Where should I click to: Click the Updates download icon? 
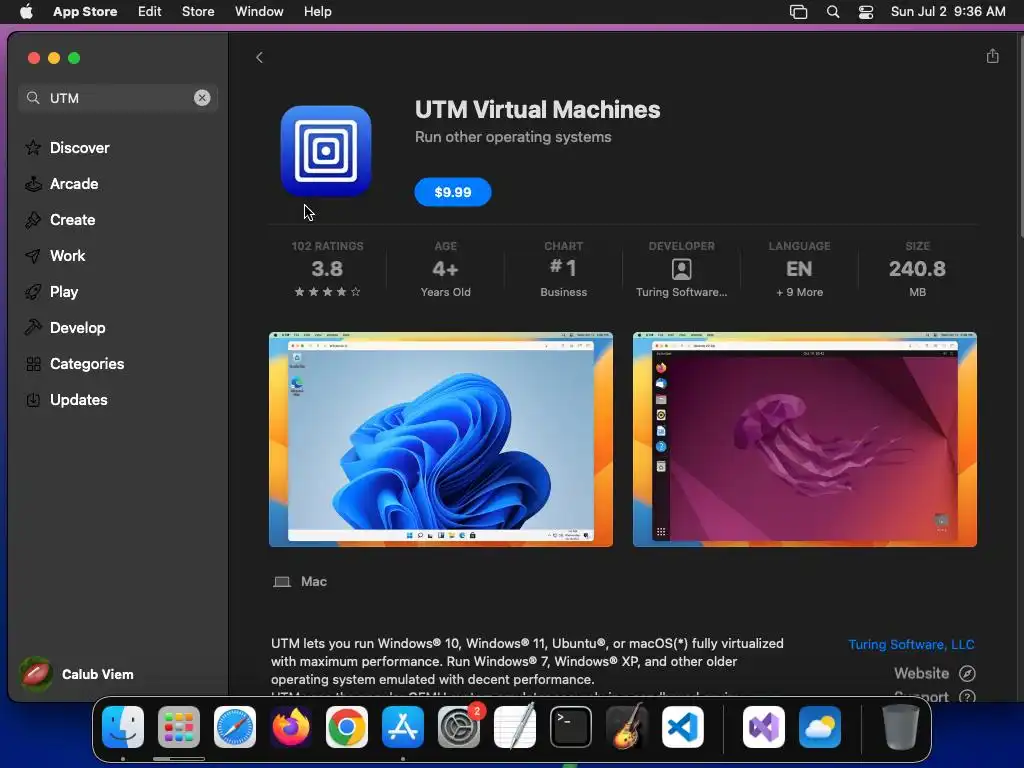click(x=33, y=400)
